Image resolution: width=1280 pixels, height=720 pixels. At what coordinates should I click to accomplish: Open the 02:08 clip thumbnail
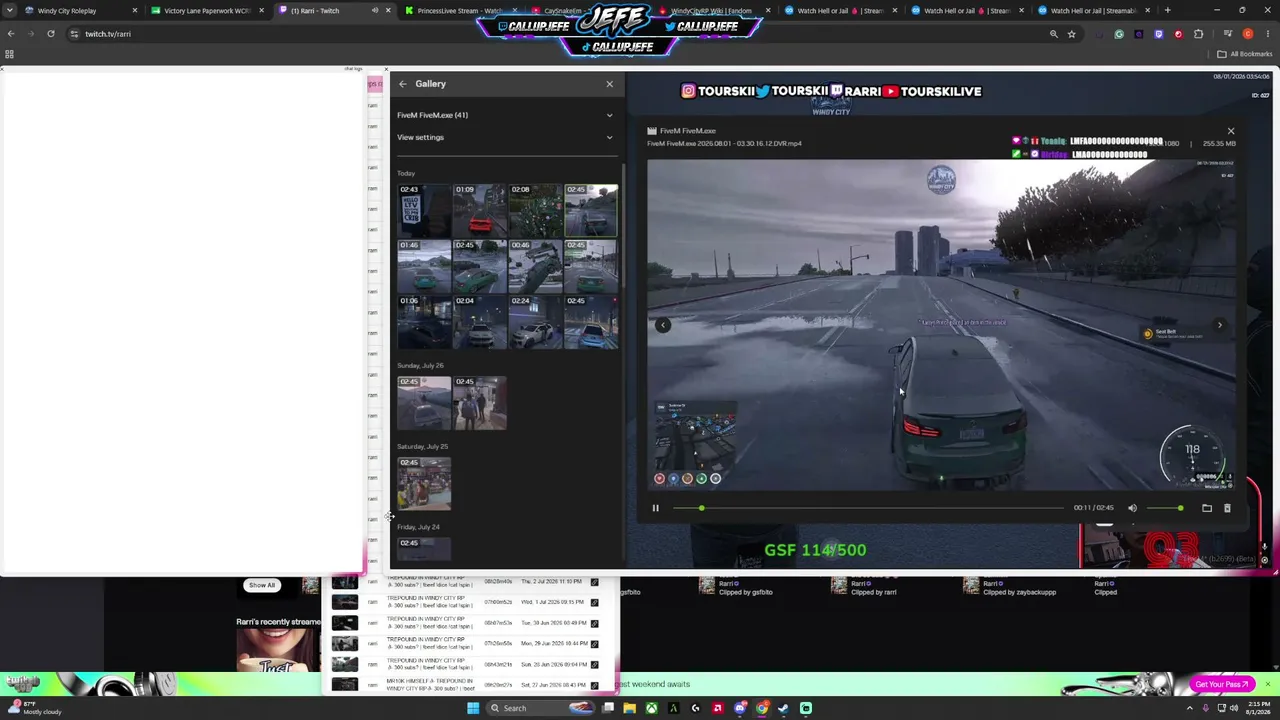tap(535, 209)
